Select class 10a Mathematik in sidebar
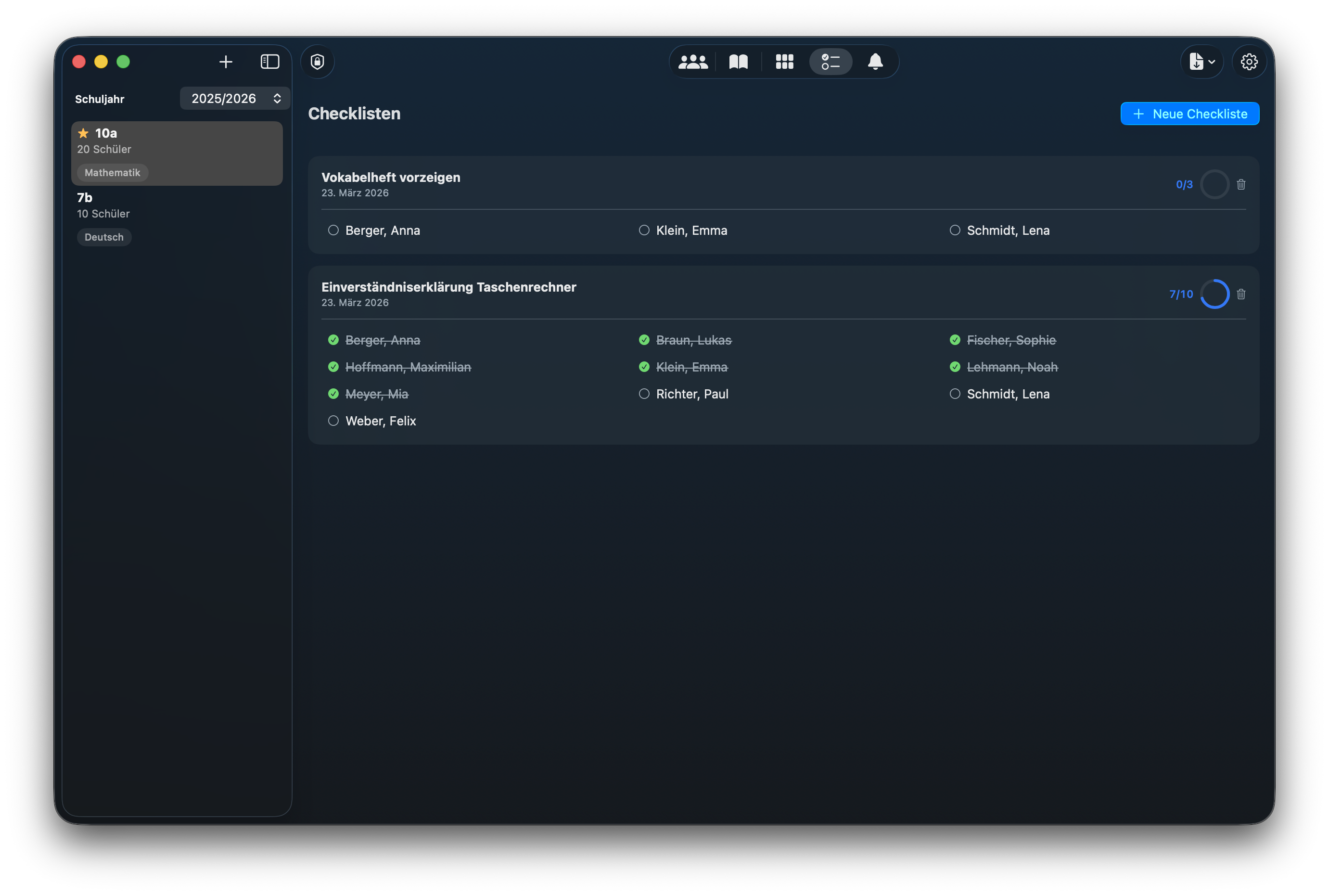Screen dimensions: 1329x896 177,153
